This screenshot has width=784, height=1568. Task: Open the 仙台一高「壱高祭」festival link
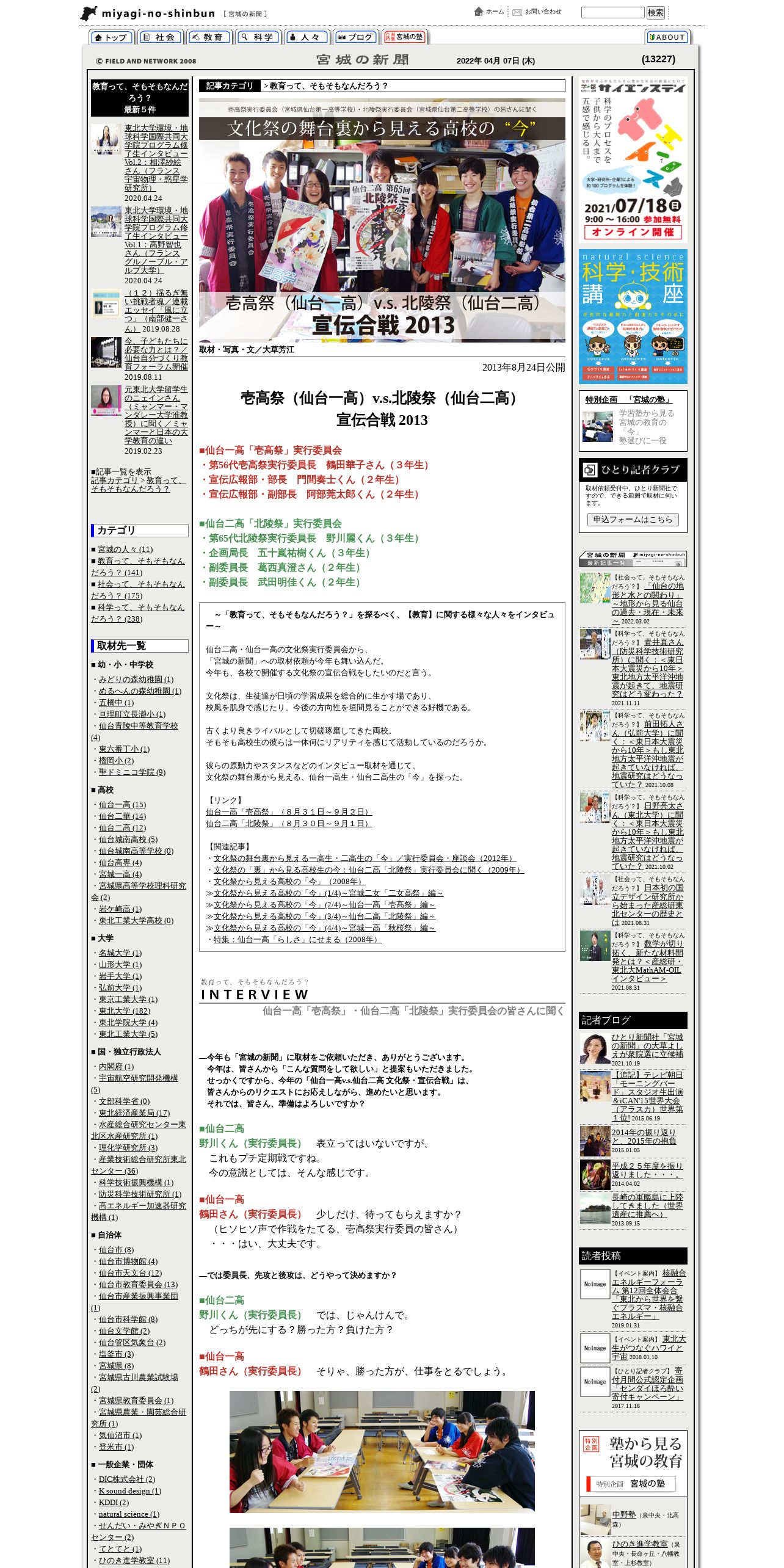coord(289,812)
